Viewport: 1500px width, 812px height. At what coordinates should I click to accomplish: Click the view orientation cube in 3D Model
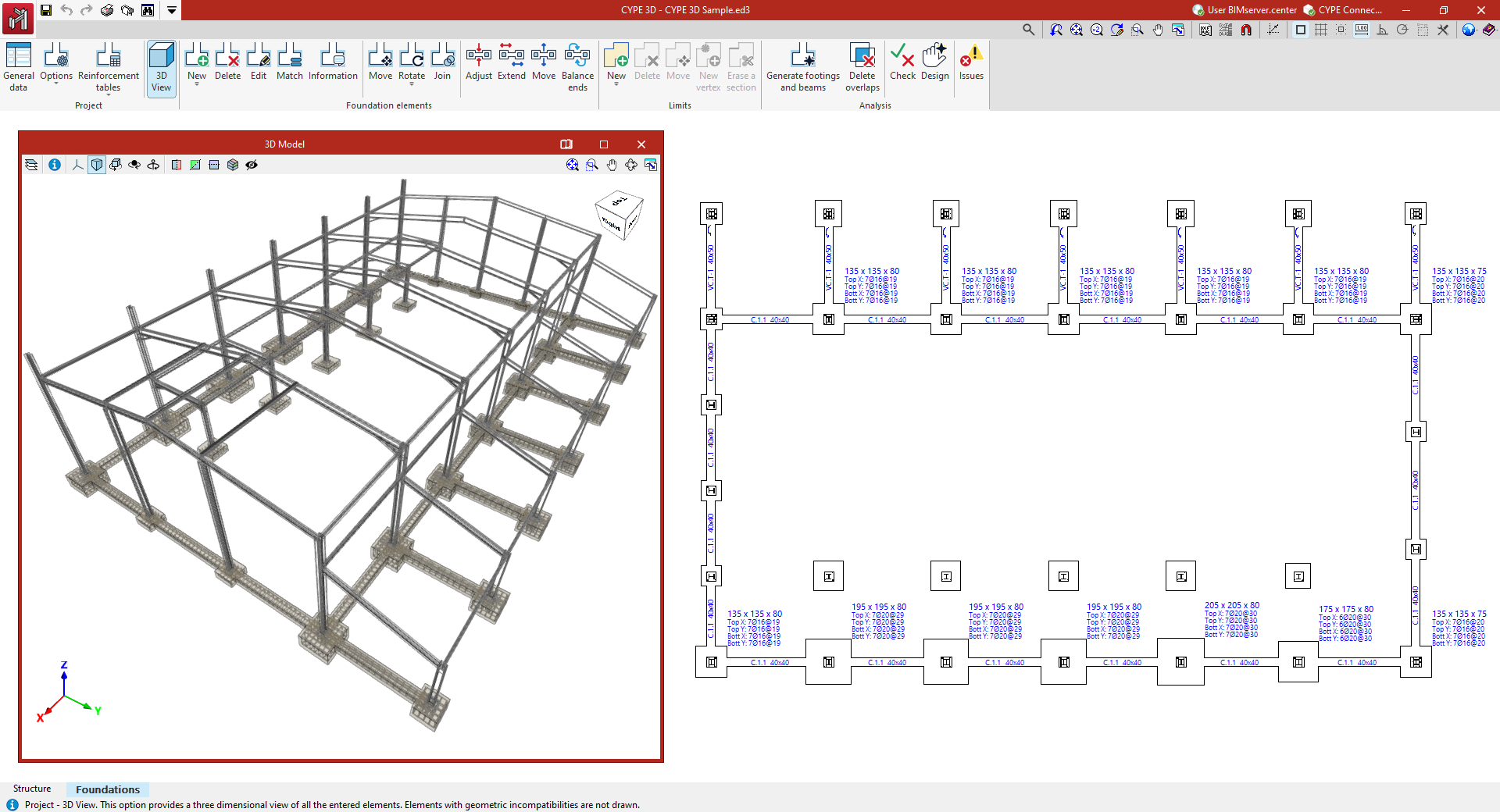(619, 215)
